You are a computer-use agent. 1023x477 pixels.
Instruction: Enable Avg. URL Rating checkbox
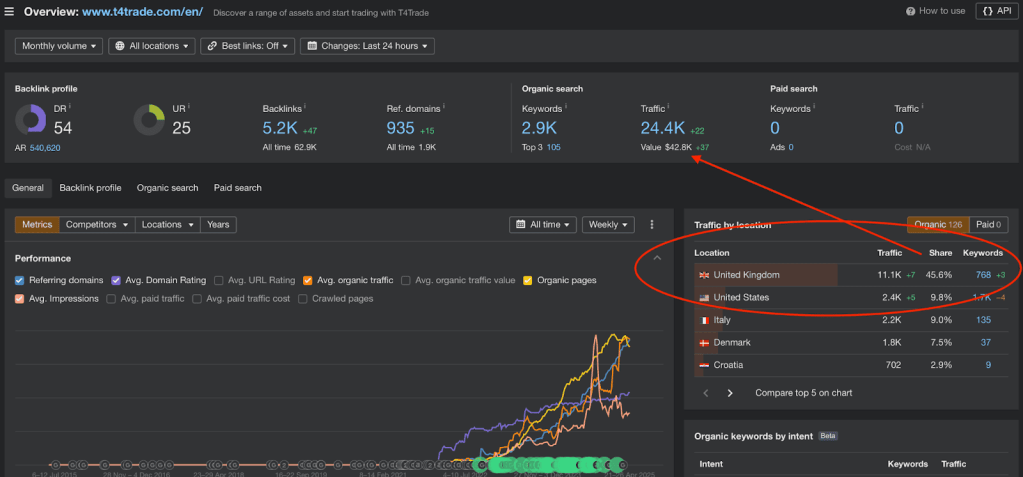[219, 280]
